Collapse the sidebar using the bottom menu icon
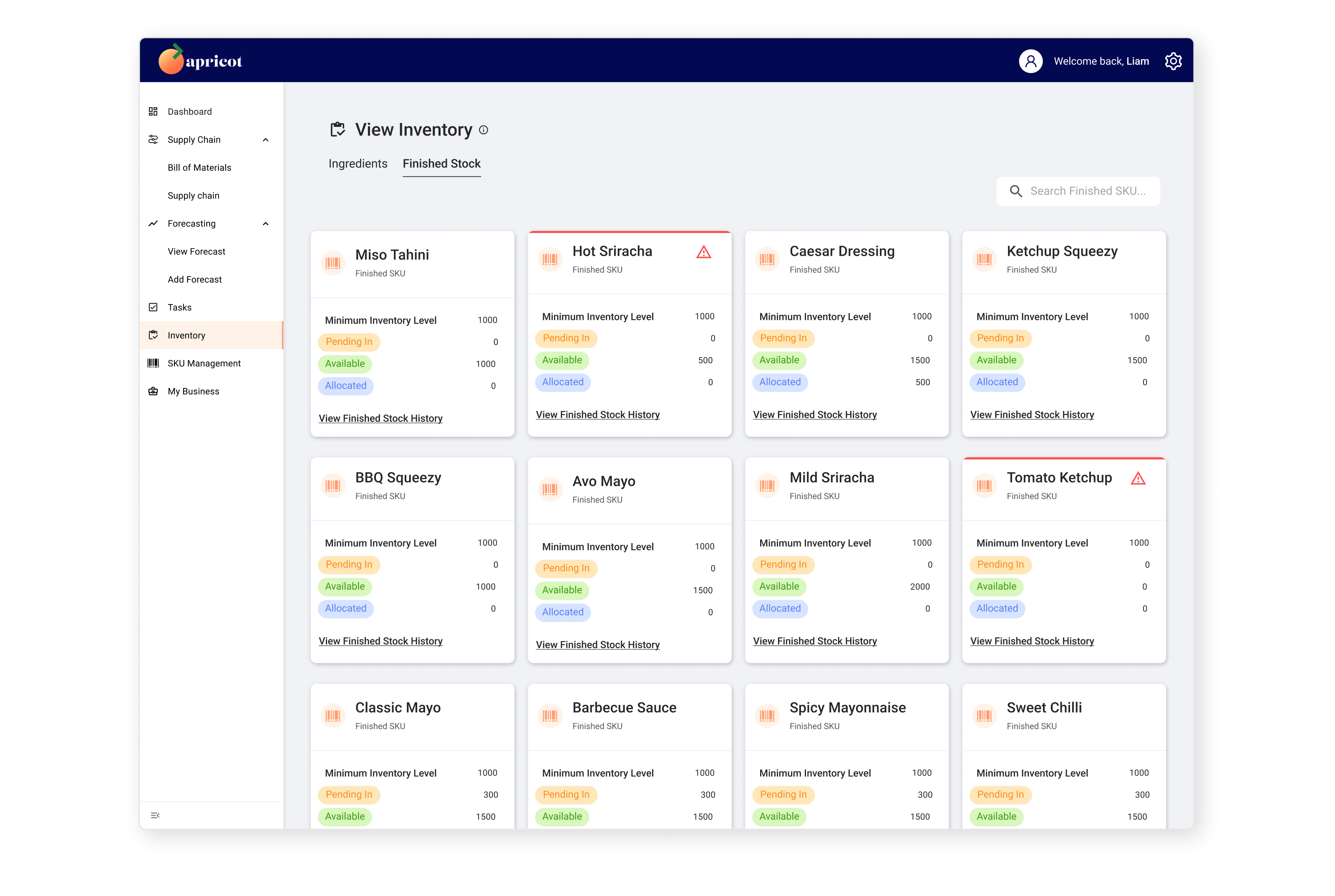Image resolution: width=1335 pixels, height=896 pixels. pos(155,815)
